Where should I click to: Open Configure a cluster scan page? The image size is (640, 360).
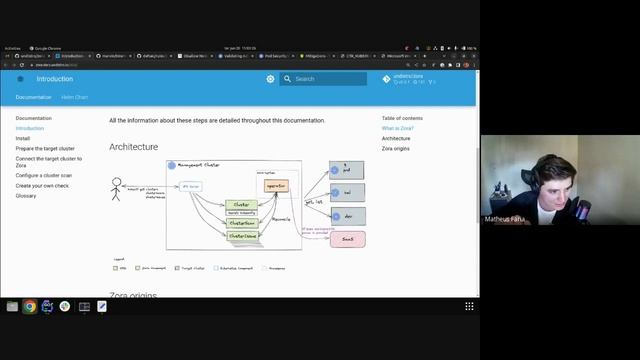pos(44,175)
